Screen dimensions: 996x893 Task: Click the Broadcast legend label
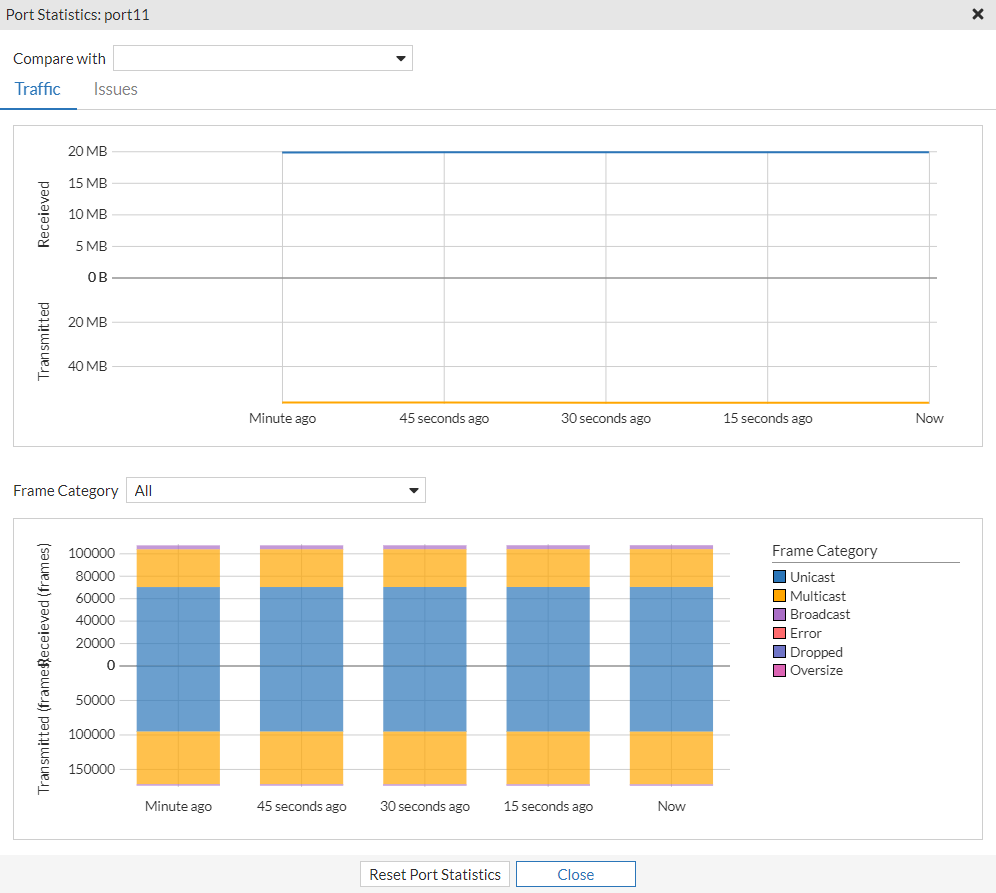820,614
